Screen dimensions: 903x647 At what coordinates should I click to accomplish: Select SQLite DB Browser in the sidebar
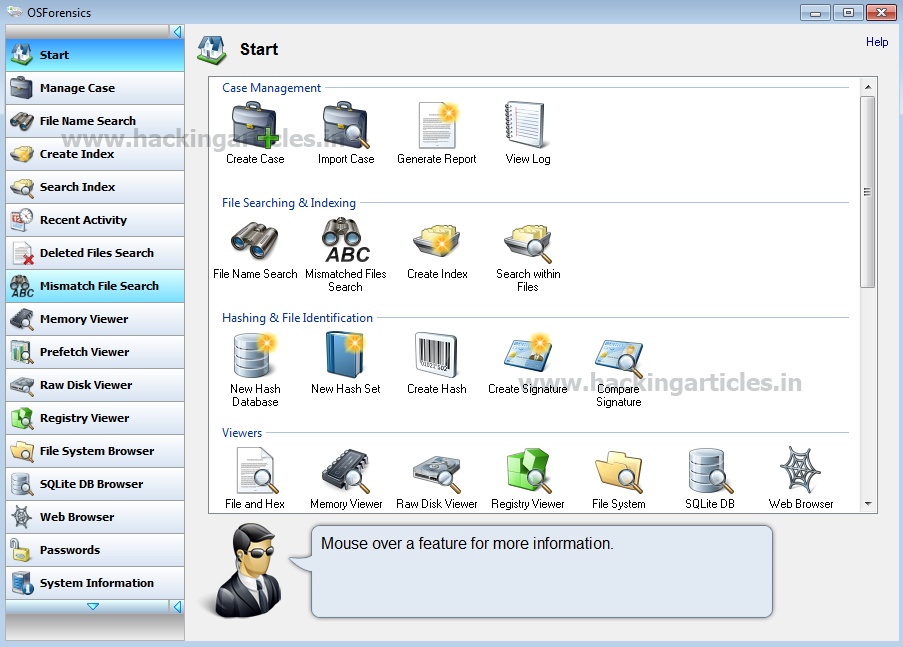95,484
